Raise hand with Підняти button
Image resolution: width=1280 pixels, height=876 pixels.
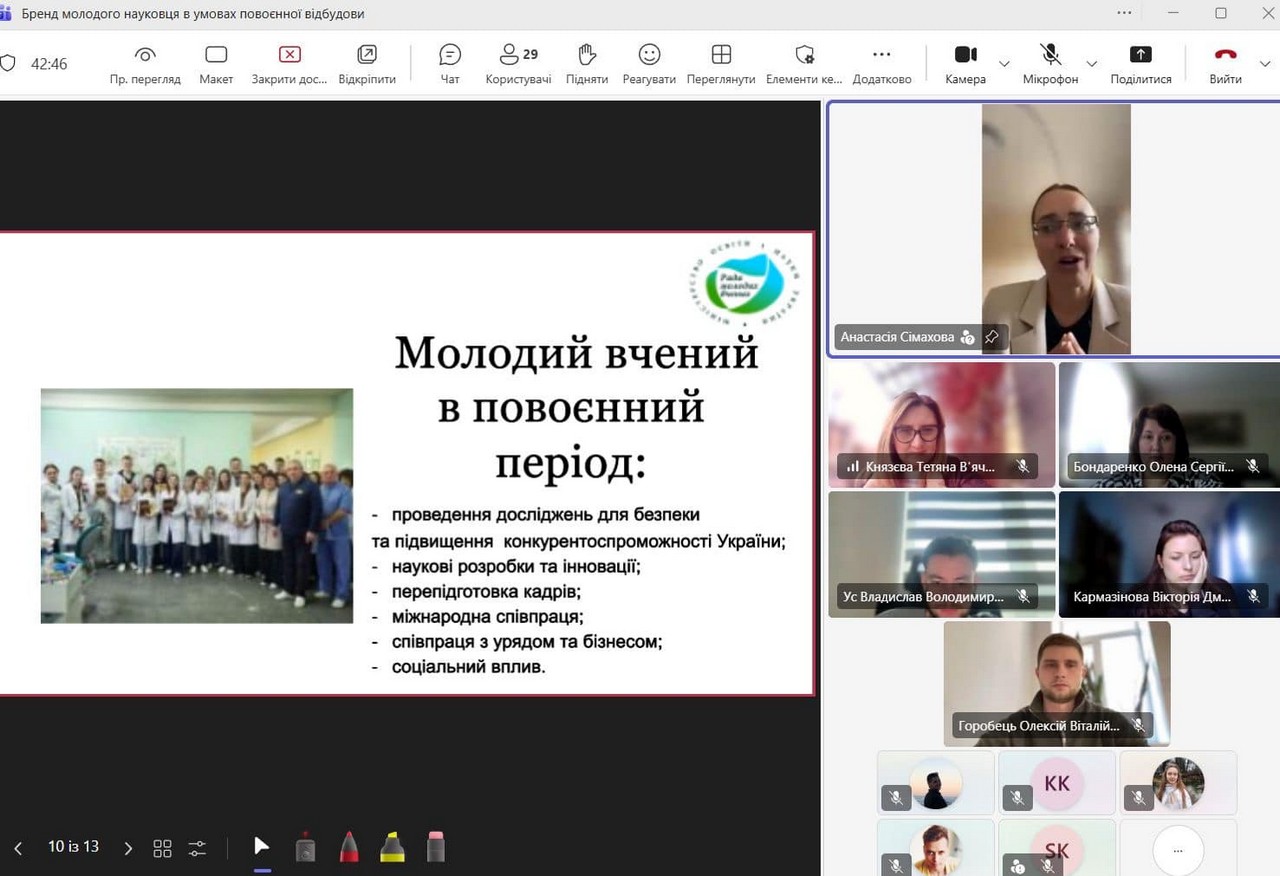[x=587, y=63]
